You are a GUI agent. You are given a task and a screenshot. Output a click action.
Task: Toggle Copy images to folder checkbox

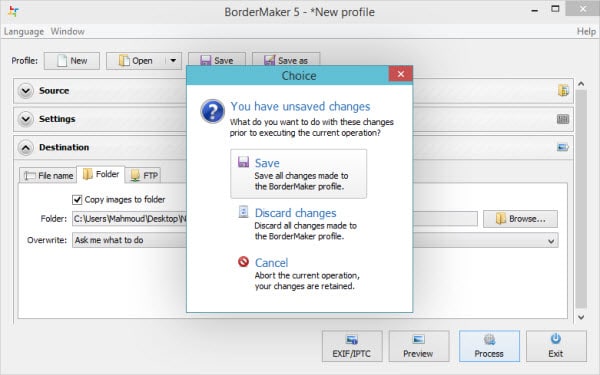[77, 200]
